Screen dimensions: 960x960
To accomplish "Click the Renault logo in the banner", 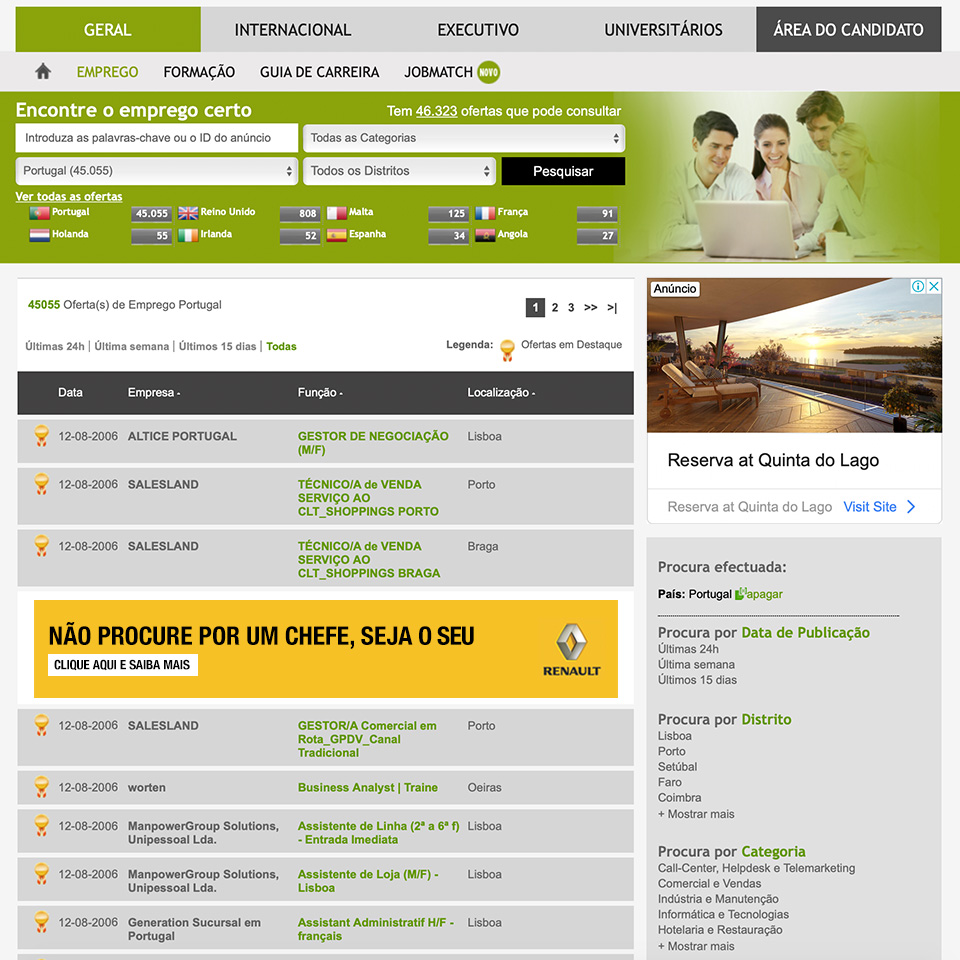I will click(571, 650).
